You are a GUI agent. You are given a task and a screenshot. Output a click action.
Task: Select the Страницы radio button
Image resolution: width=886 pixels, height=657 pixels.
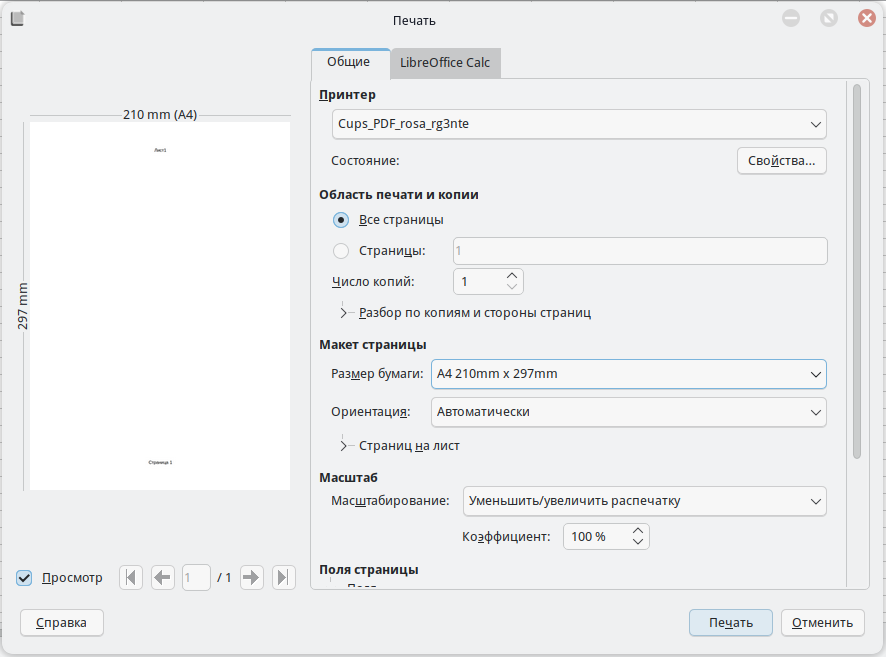coord(341,251)
